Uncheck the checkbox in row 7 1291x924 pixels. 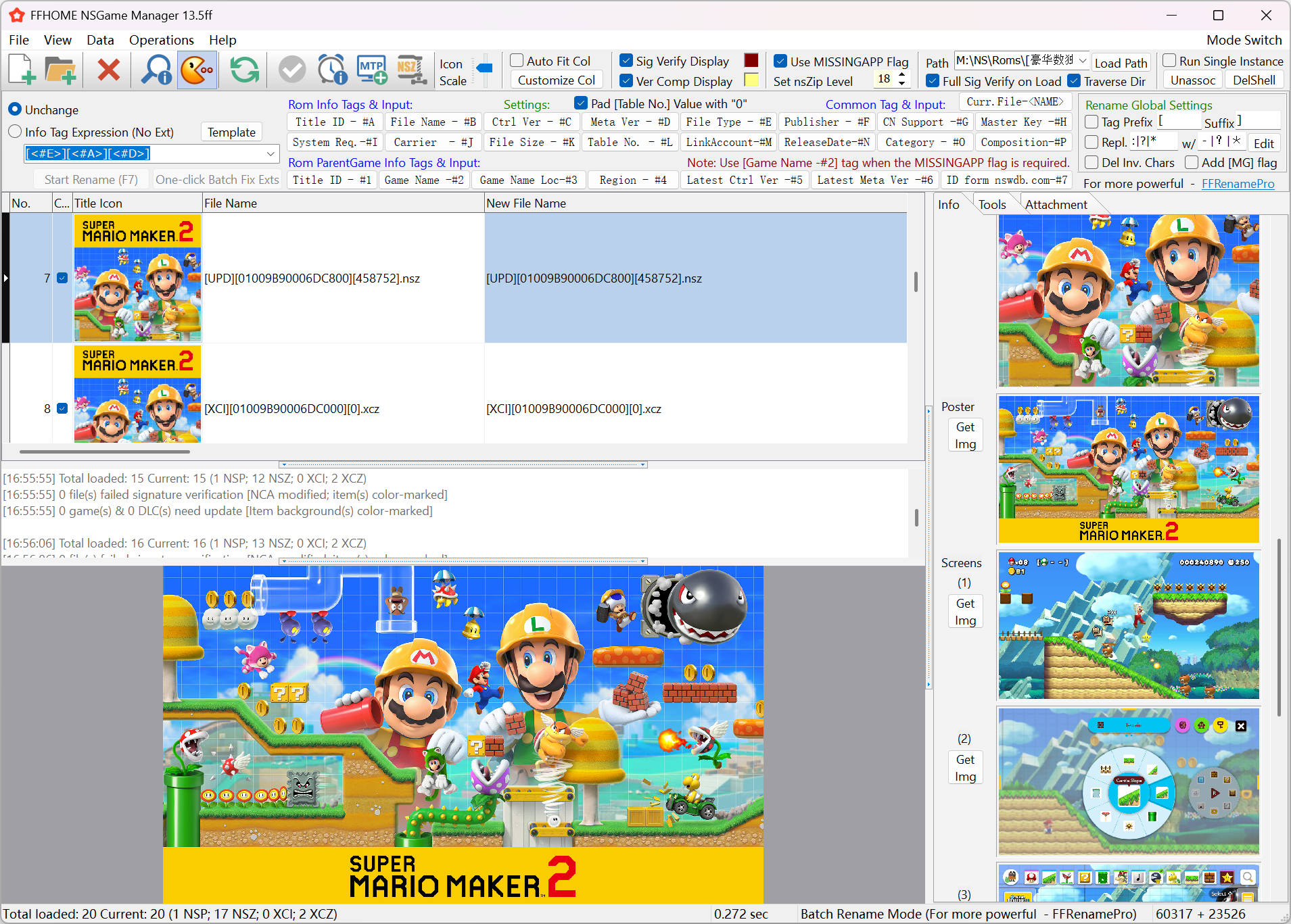pyautogui.click(x=62, y=278)
